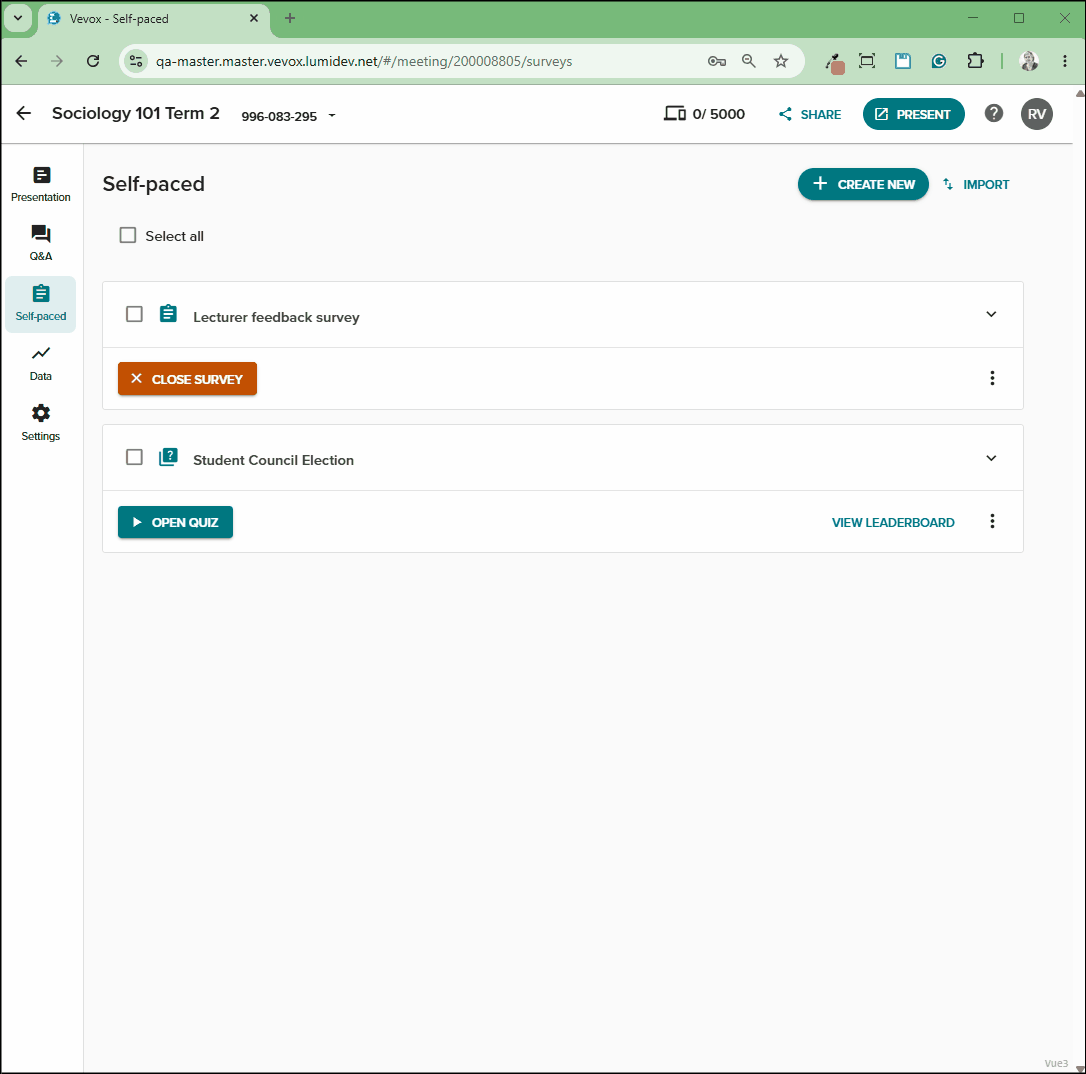The image size is (1086, 1074).
Task: Reload the page in the browser
Action: 93,61
